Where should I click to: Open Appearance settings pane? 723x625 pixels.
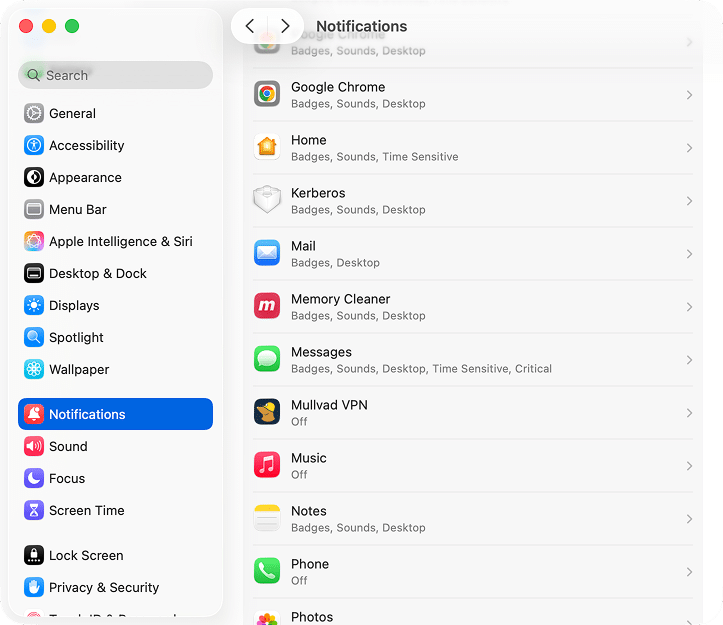[115, 177]
